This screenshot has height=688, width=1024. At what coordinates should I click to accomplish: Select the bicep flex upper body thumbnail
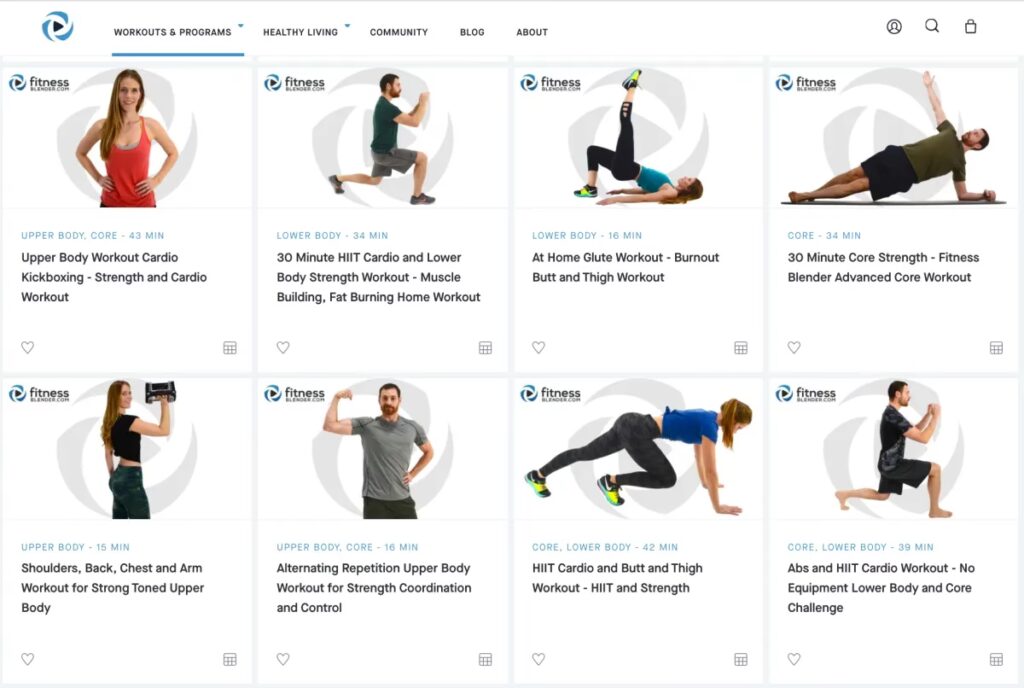382,449
